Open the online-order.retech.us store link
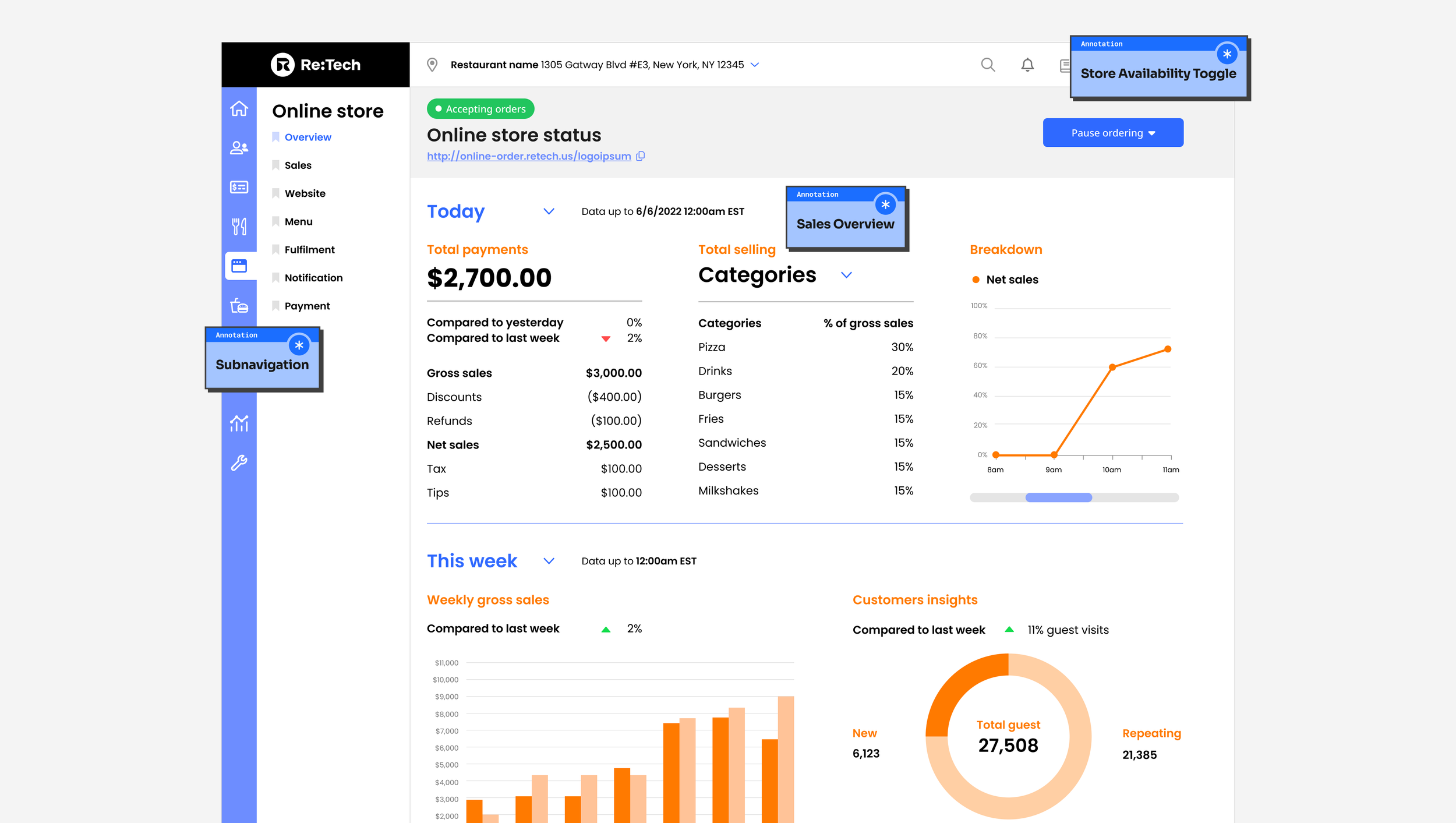The width and height of the screenshot is (1456, 823). pos(529,156)
